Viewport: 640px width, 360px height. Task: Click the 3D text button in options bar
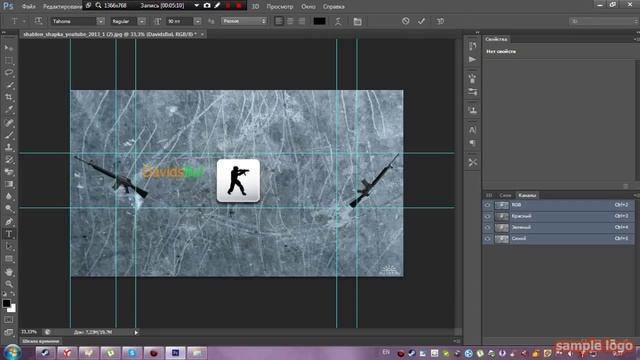tap(440, 21)
